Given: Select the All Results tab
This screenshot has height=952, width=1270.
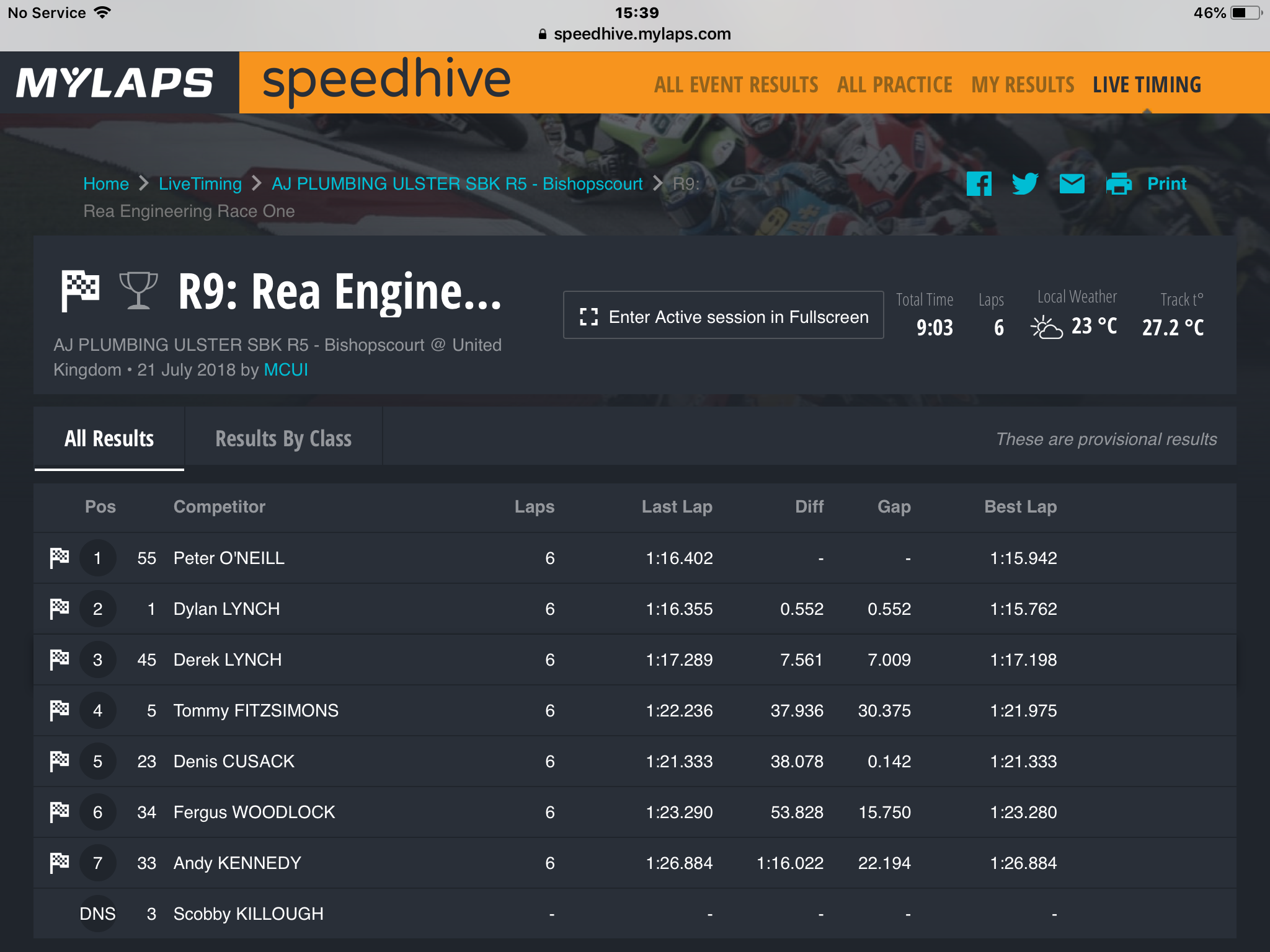Looking at the screenshot, I should click(109, 438).
